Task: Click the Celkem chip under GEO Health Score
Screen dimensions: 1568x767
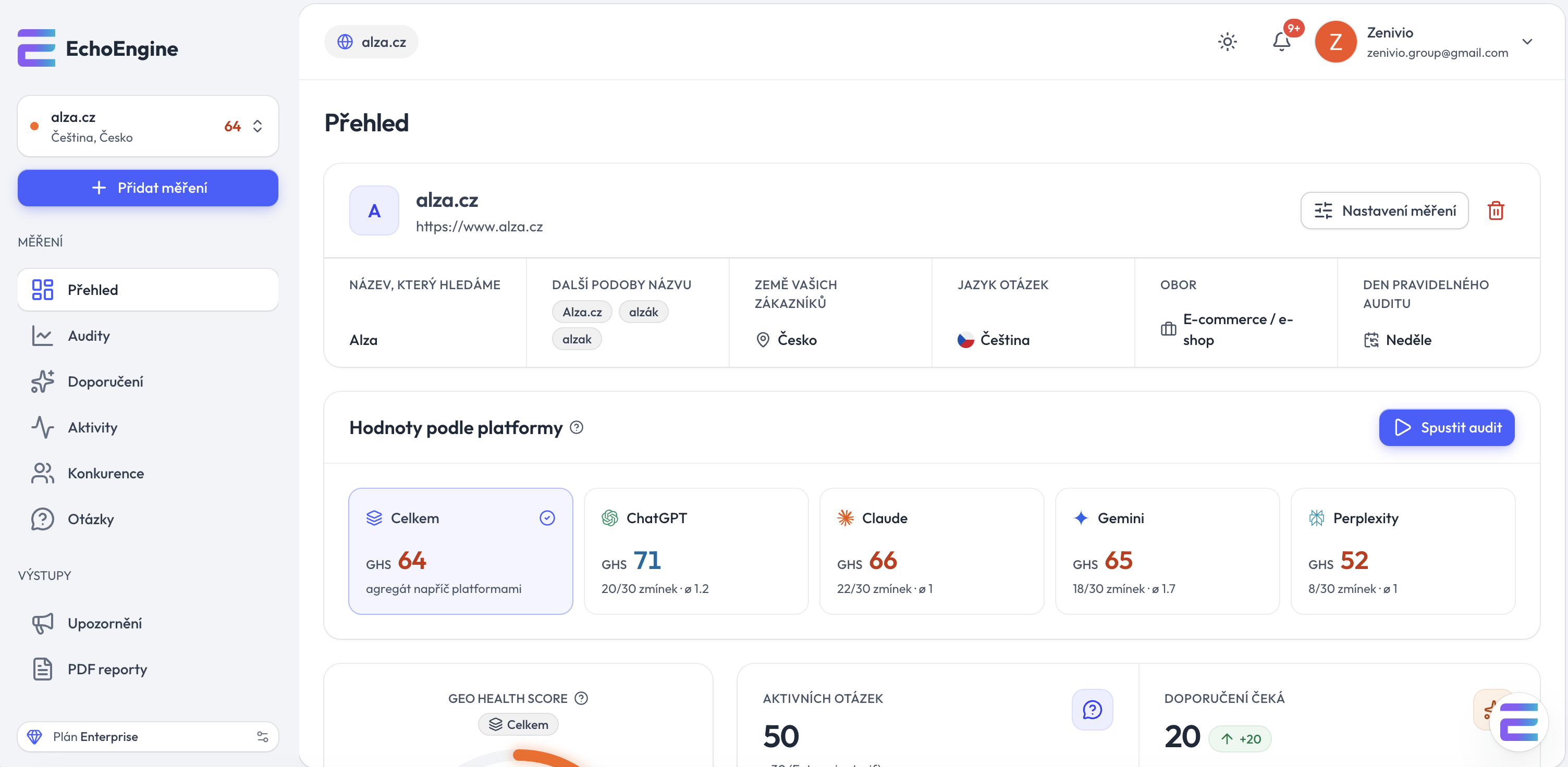Action: click(518, 724)
